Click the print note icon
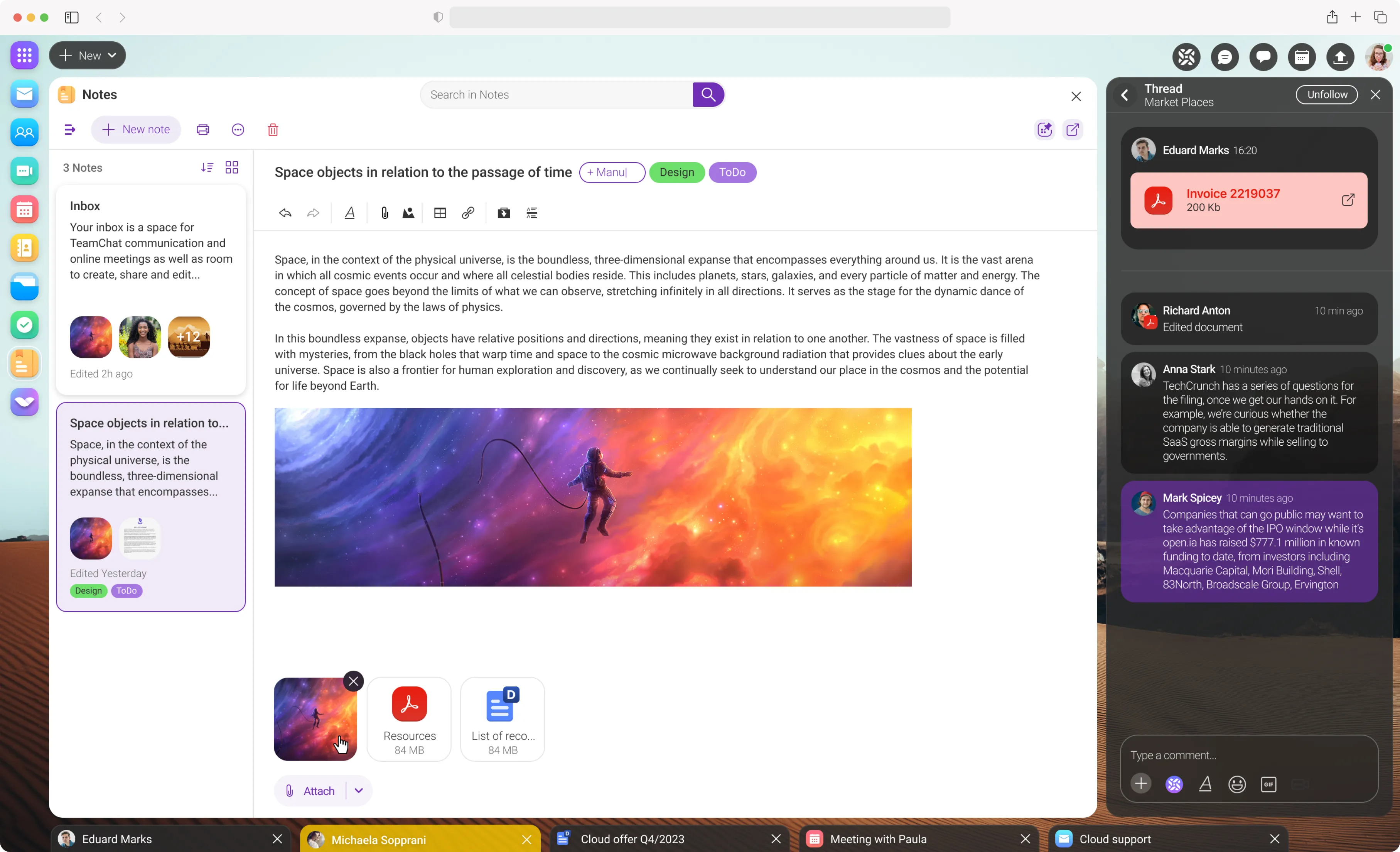The image size is (1400, 852). 203,130
